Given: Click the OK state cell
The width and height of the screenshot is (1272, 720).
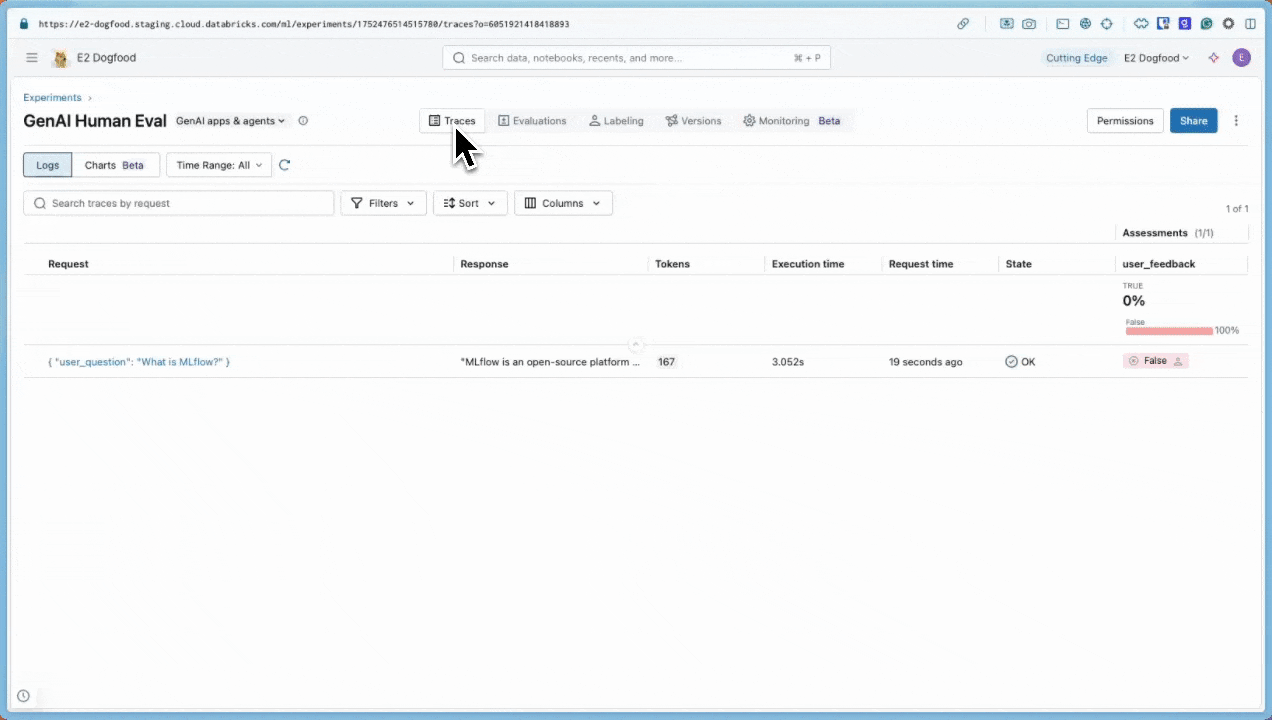Looking at the screenshot, I should click(x=1020, y=362).
